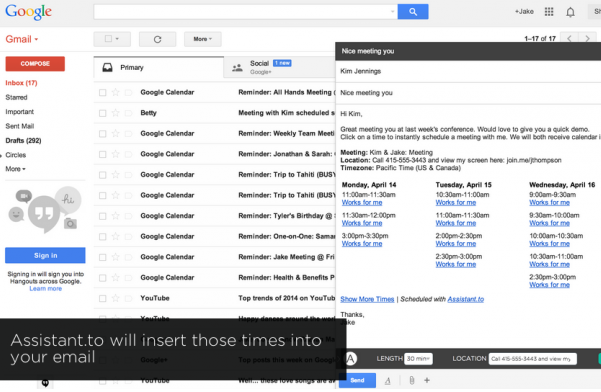Click the LOCATION field in Assistant.to bar

tap(533, 359)
